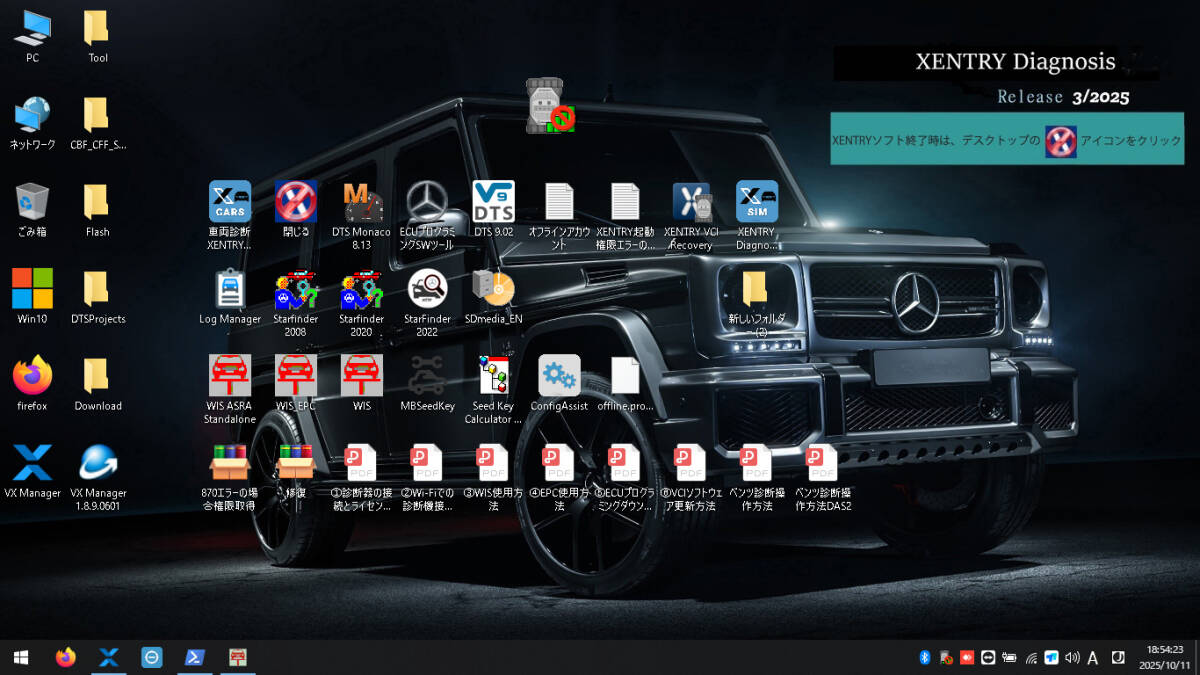Open SDmedia_EN
Screen dimensions: 1200x675
click(x=494, y=296)
